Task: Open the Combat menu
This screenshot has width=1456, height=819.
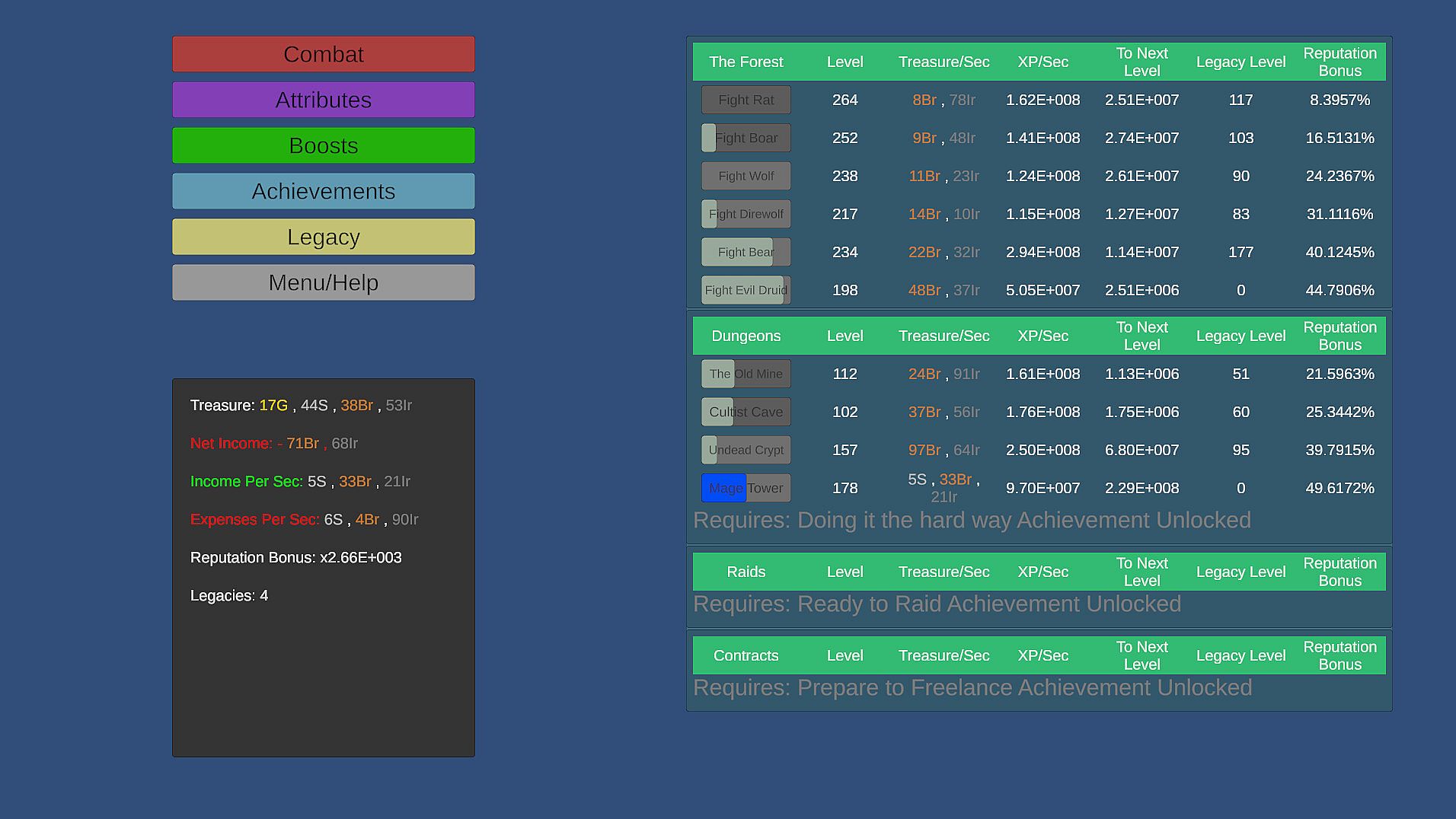Action: [x=323, y=54]
